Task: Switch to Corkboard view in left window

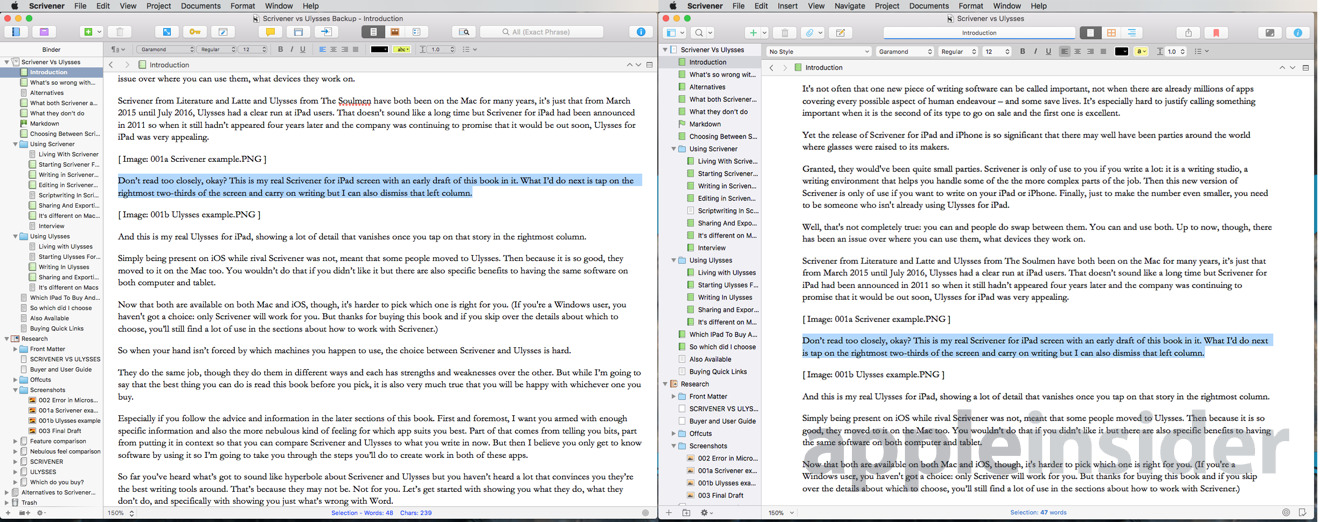Action: click(x=394, y=32)
